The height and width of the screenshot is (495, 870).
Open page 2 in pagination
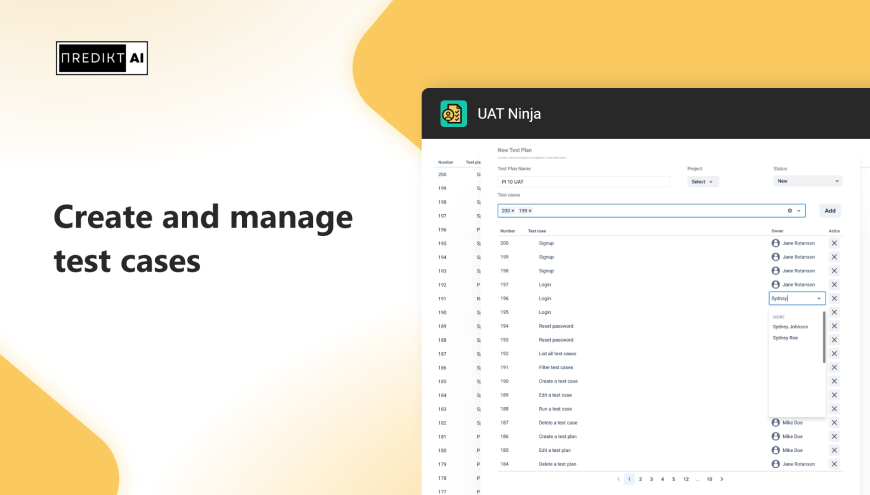pyautogui.click(x=640, y=479)
